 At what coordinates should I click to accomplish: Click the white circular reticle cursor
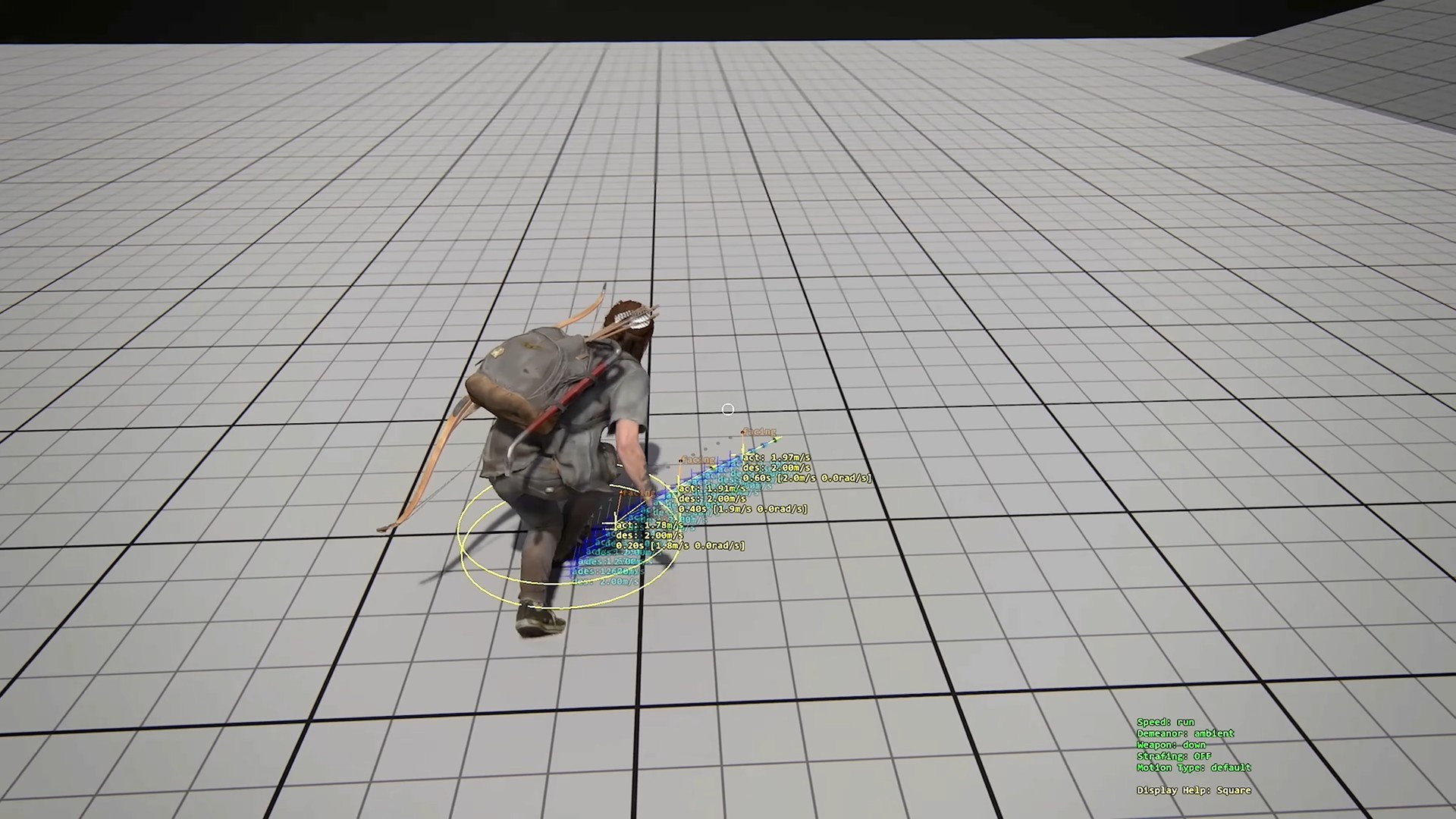[728, 409]
